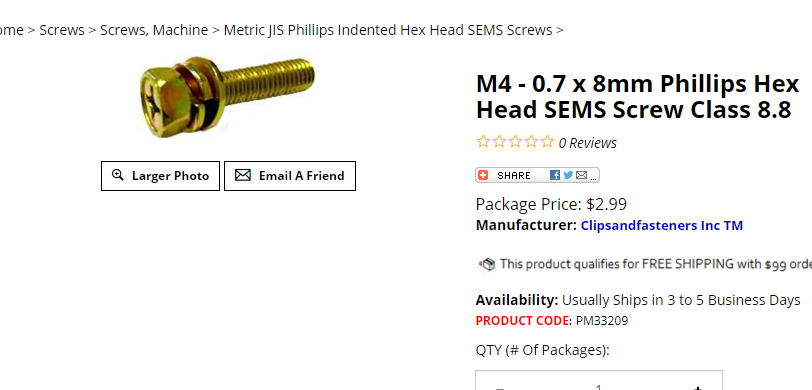This screenshot has height=390, width=812.
Task: Click envelope icon beside Email A Friend
Action: click(x=242, y=175)
